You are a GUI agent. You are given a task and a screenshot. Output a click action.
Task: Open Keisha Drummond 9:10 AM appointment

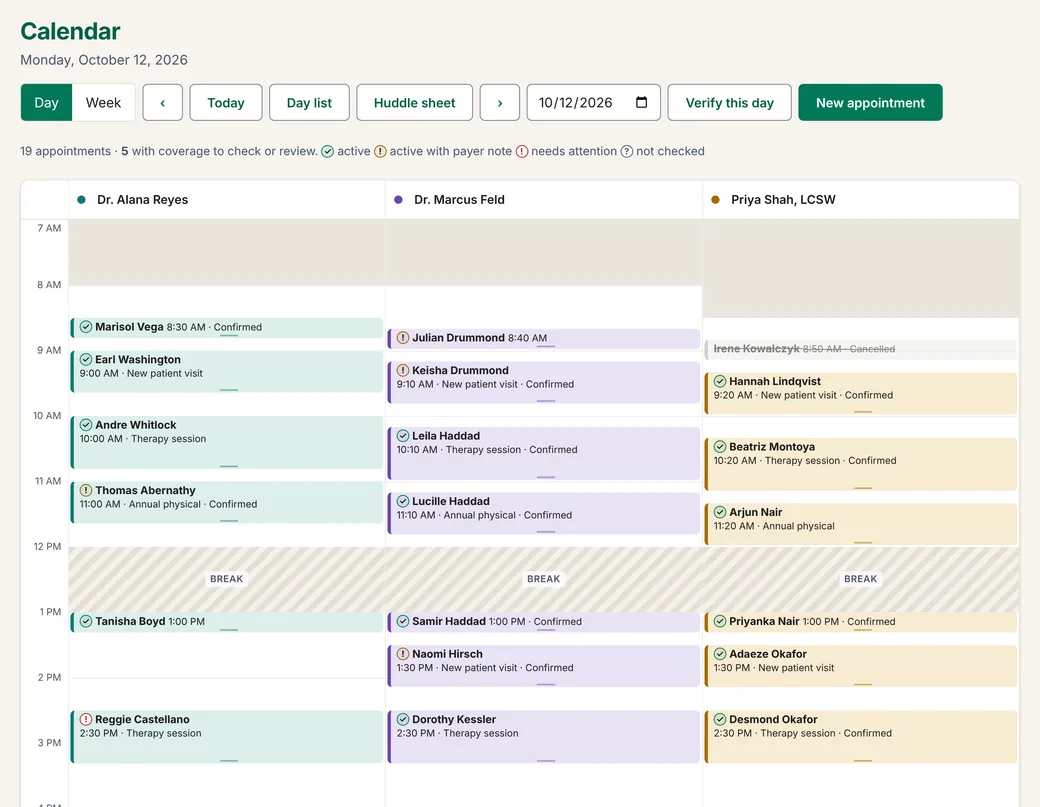(x=544, y=383)
